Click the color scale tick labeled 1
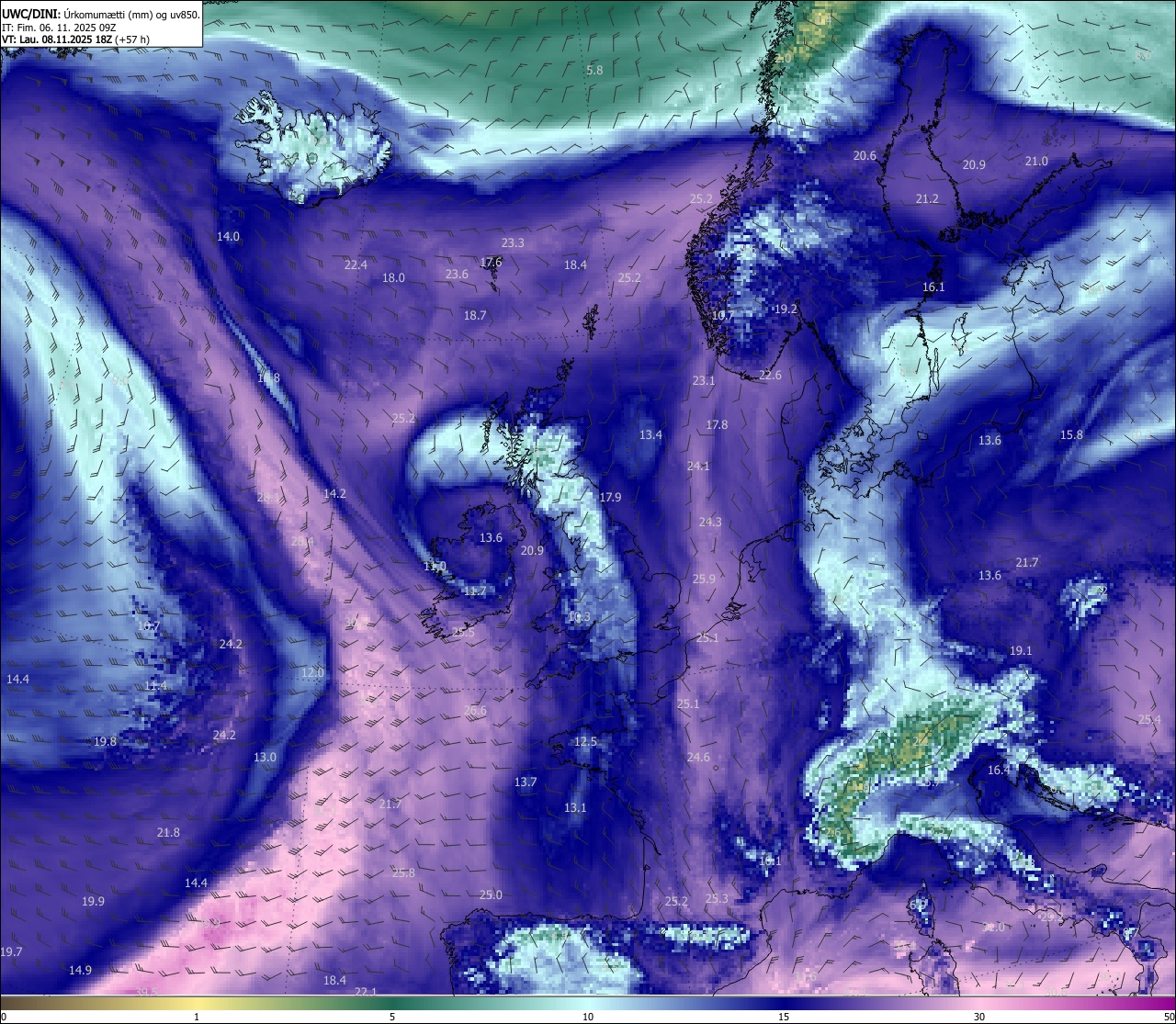 [x=197, y=1017]
